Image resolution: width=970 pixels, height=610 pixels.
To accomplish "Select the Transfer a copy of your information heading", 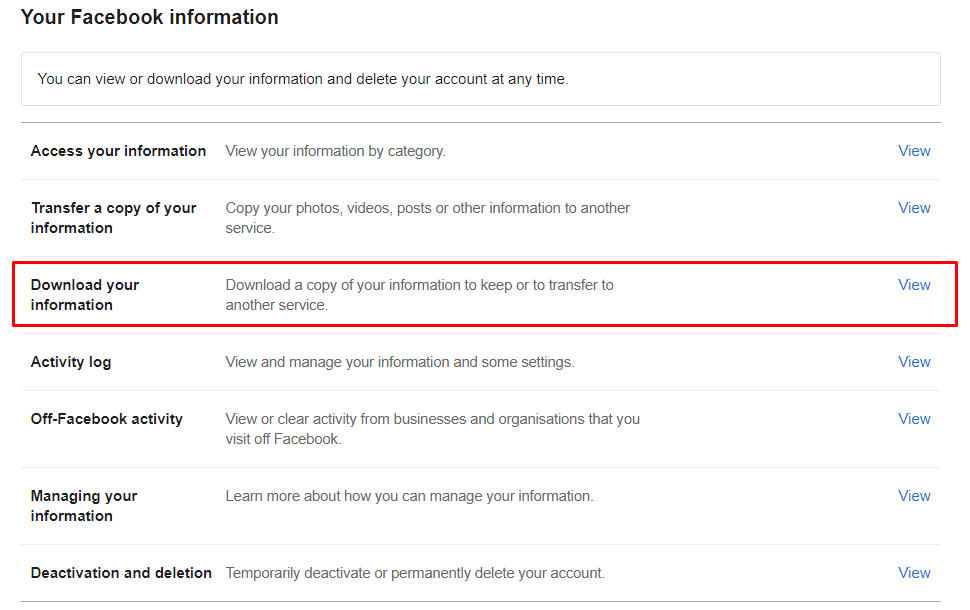I will [x=114, y=218].
